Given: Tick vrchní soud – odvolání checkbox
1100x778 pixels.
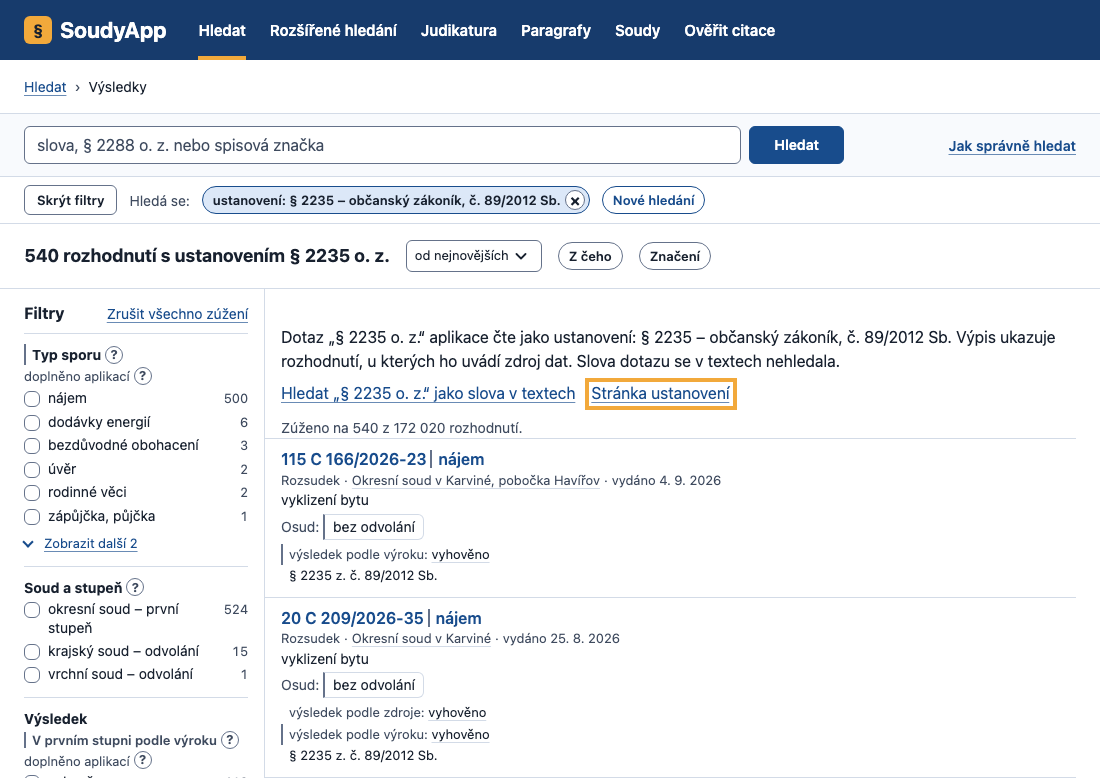Looking at the screenshot, I should coord(32,676).
